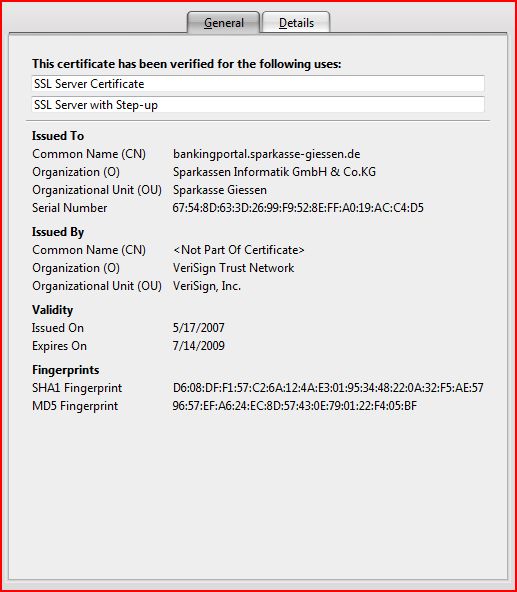Select the SSL Server with Step-up field

(x=258, y=105)
